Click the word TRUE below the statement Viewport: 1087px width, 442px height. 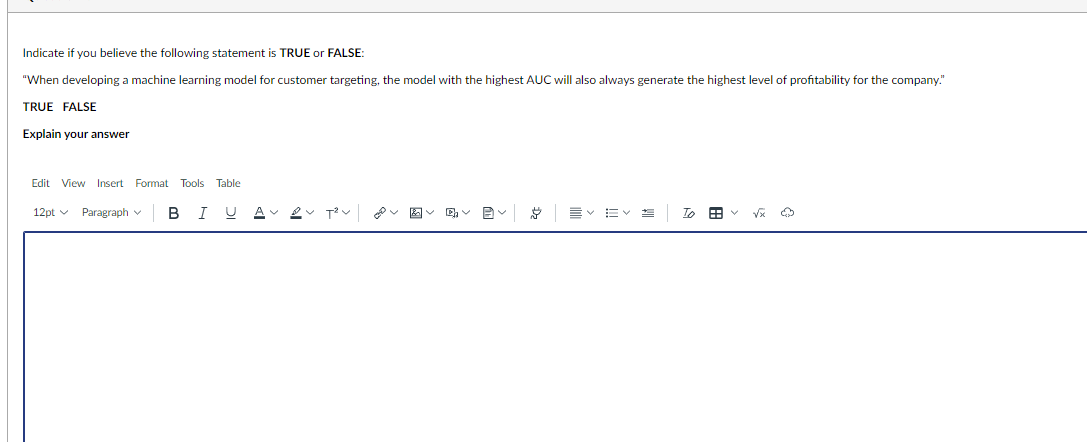[x=37, y=107]
